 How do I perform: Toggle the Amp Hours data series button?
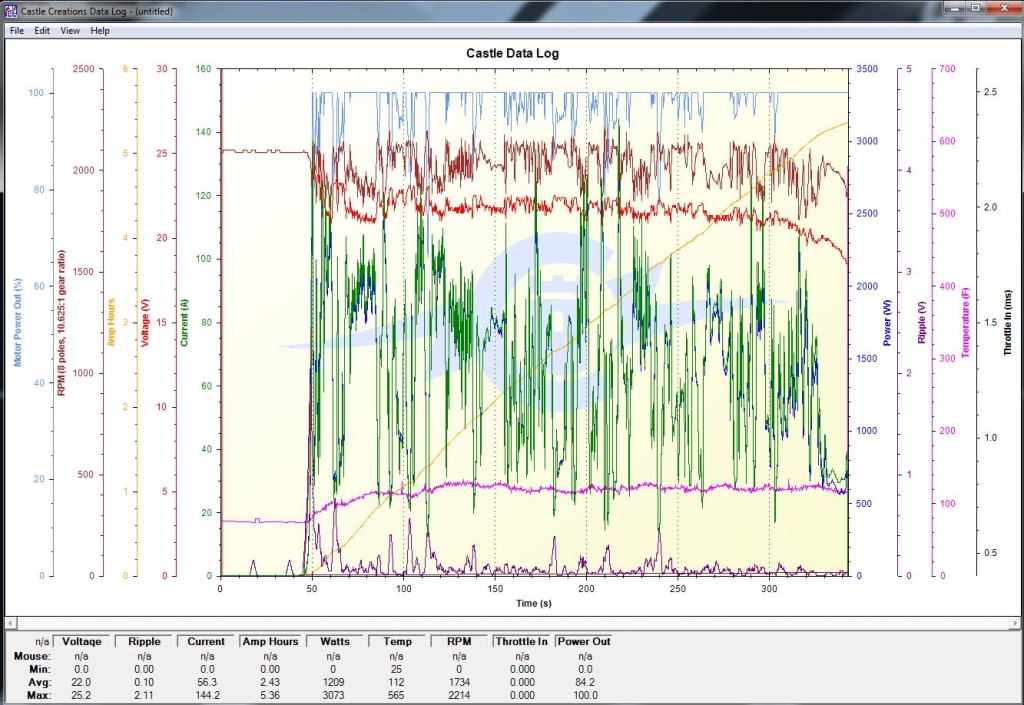(x=270, y=642)
